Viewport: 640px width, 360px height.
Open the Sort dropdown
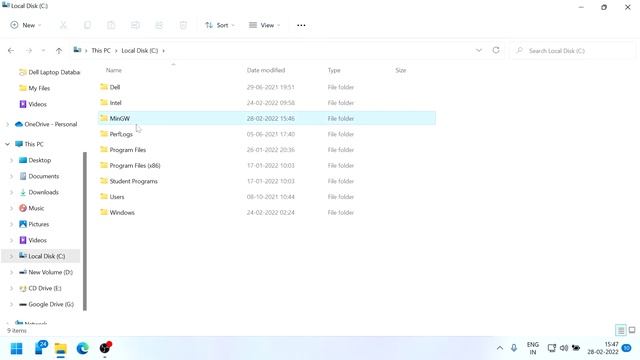[220, 25]
